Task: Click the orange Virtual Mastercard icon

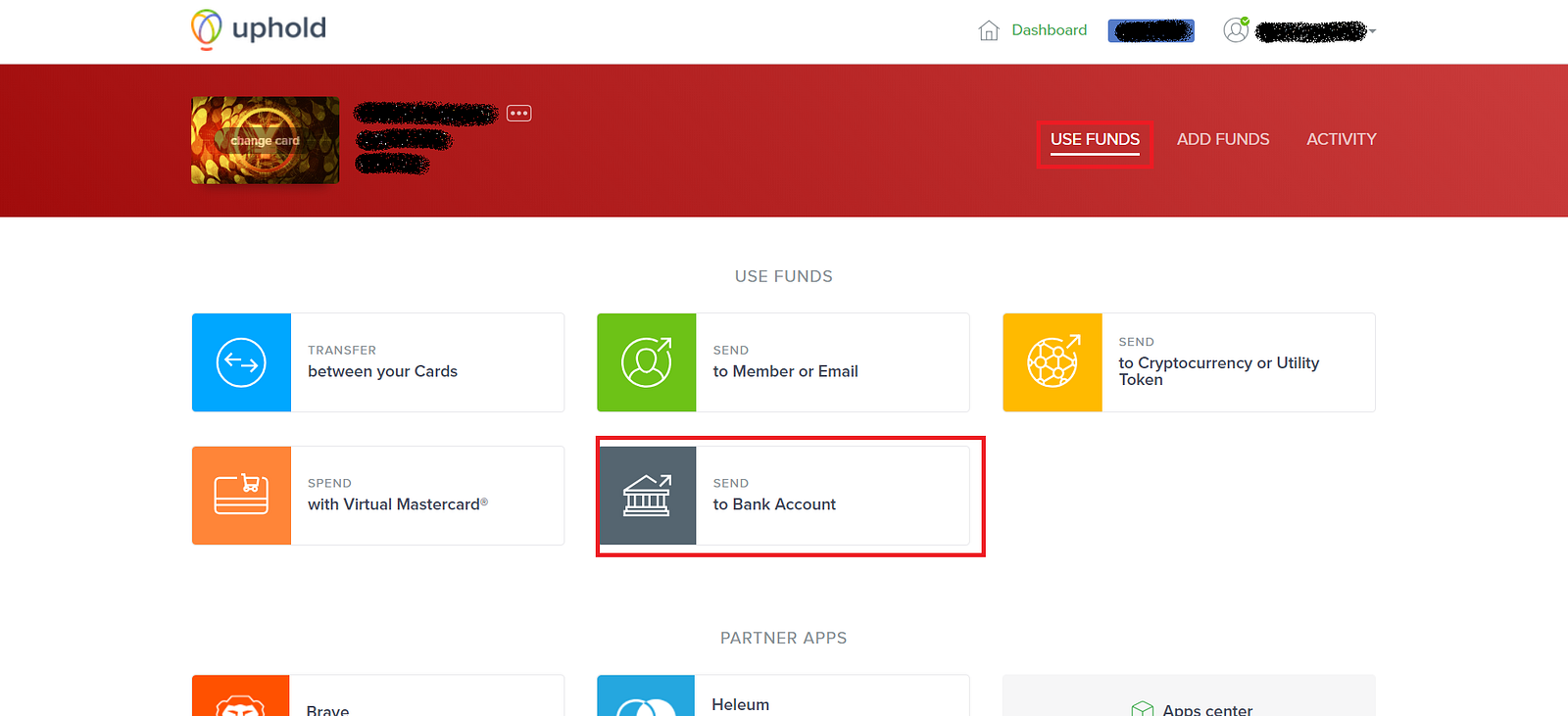Action: (x=241, y=496)
